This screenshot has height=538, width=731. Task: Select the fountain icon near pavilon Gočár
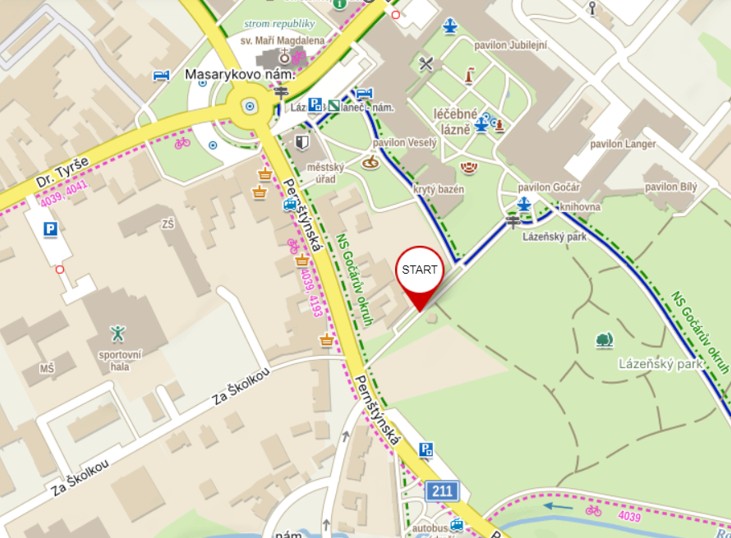pos(524,205)
